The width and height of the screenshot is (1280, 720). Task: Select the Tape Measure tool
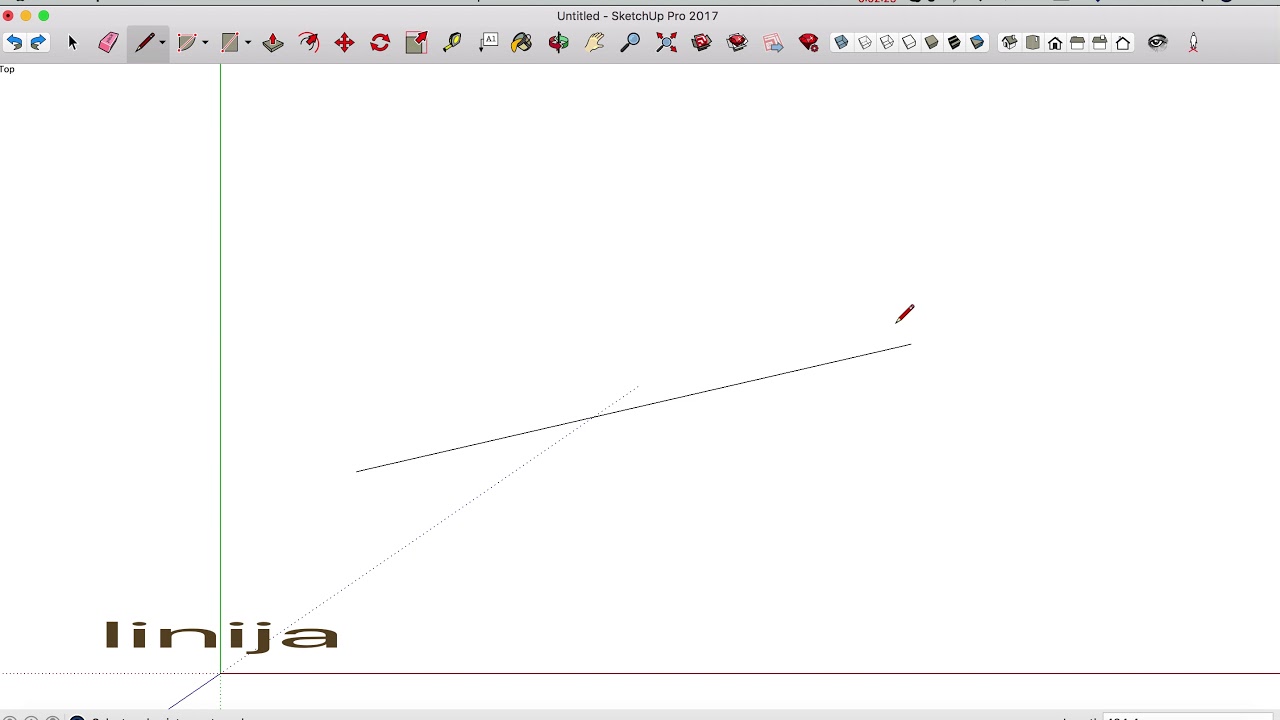(x=452, y=42)
